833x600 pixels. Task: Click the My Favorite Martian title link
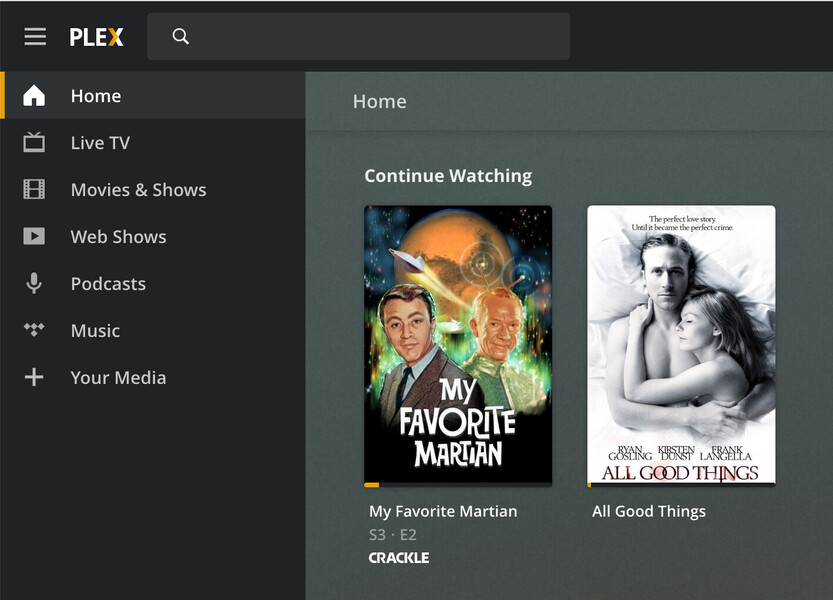[x=443, y=511]
